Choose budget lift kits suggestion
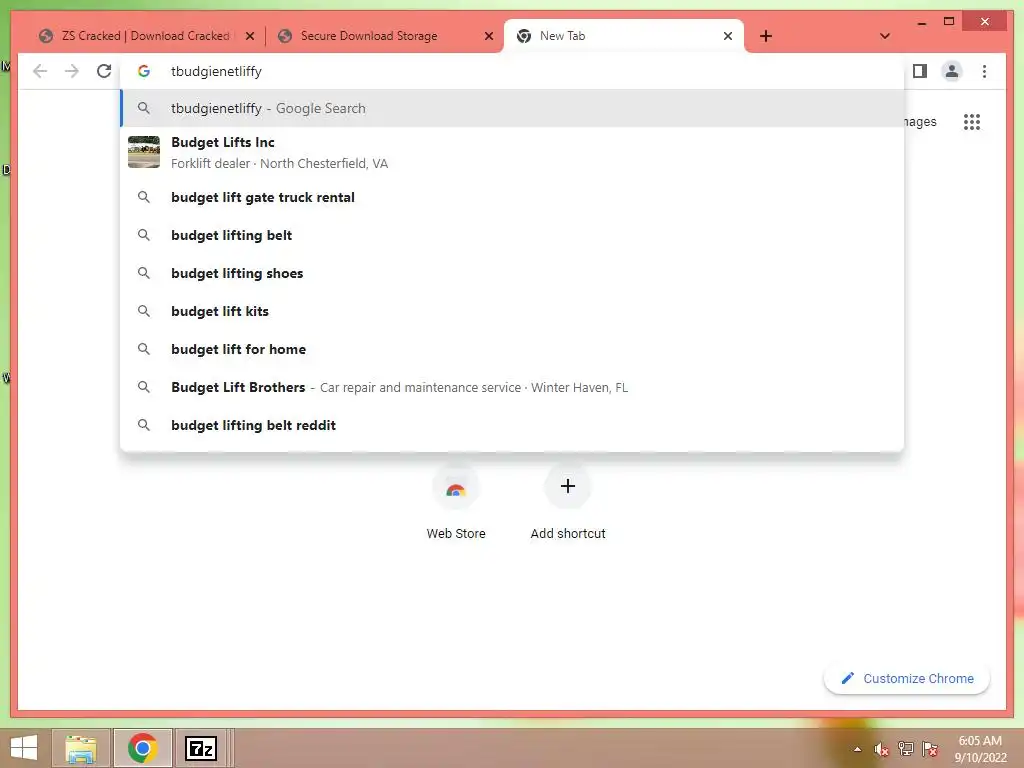The image size is (1024, 768). click(512, 311)
